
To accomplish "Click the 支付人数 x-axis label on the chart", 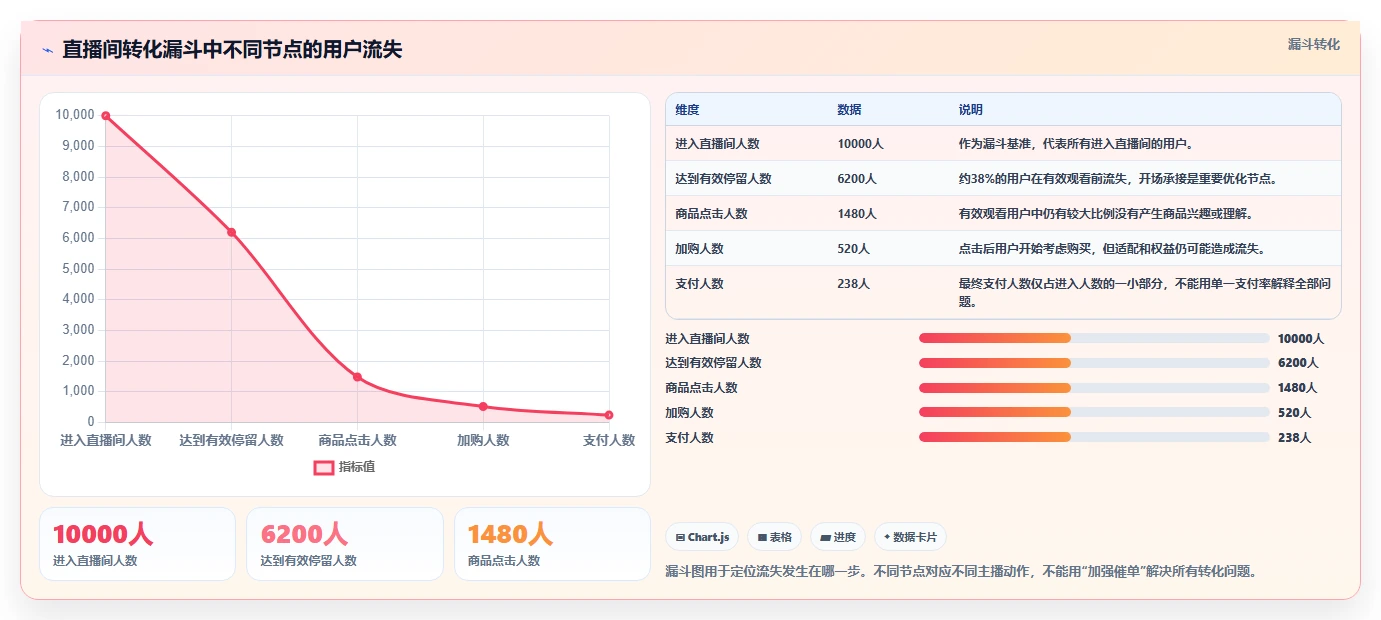I will pyautogui.click(x=609, y=440).
